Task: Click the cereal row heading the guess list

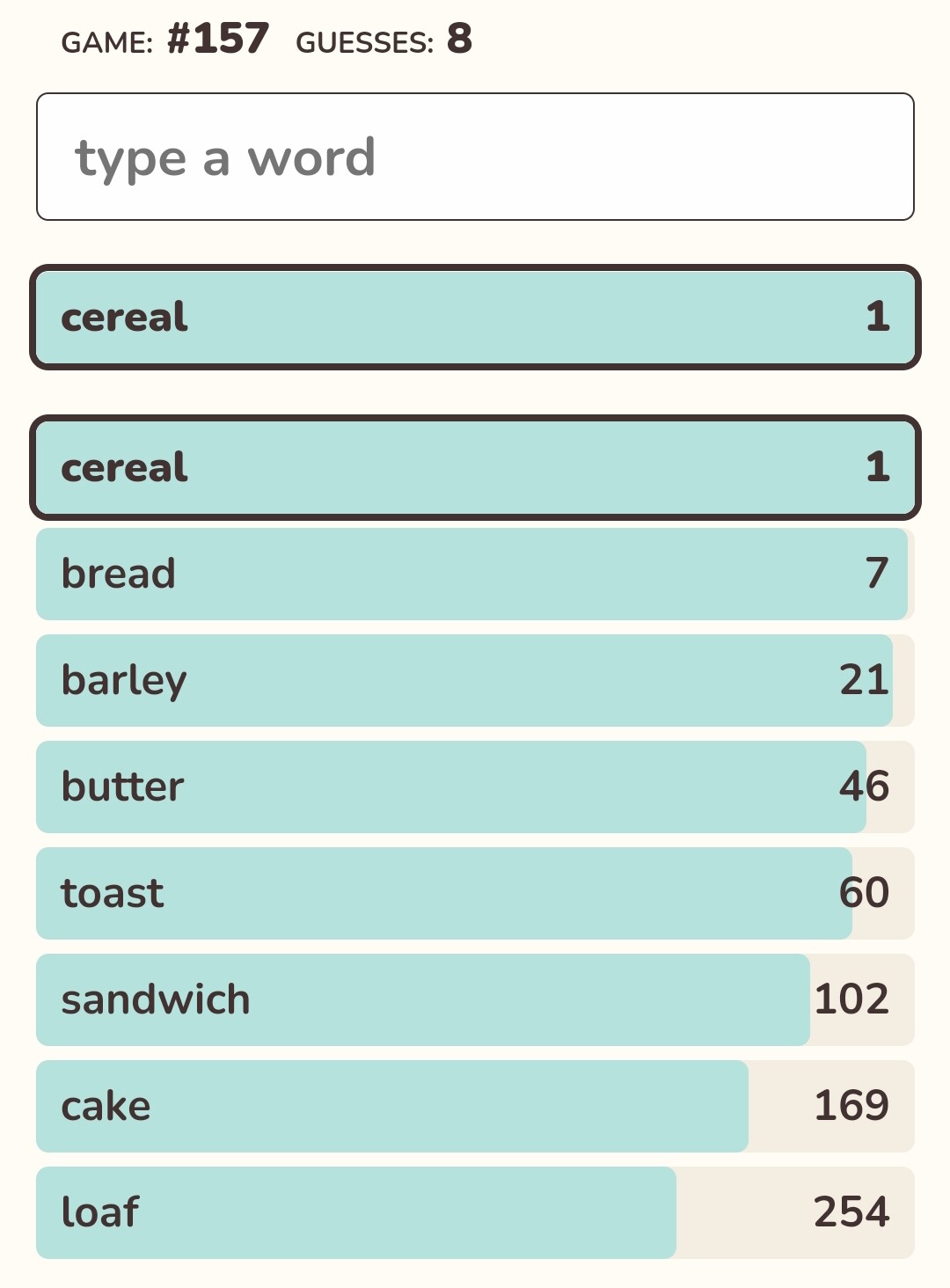Action: click(475, 467)
